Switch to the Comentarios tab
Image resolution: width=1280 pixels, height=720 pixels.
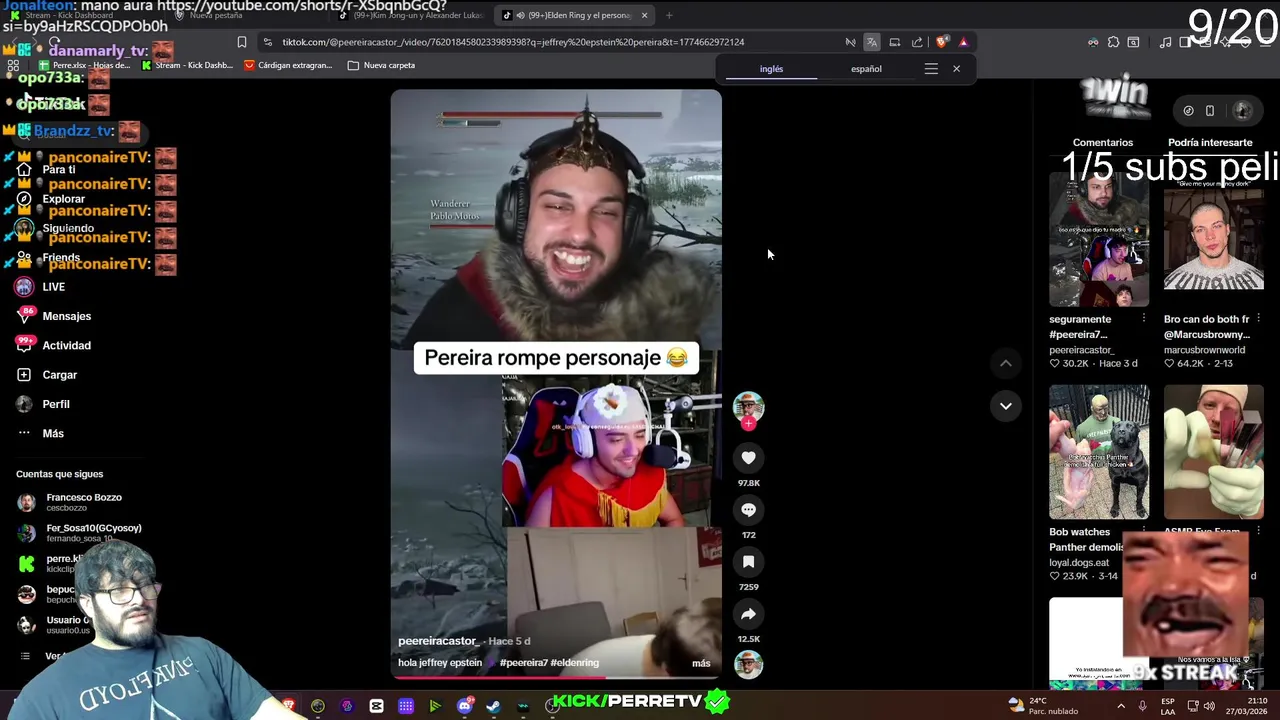point(1102,142)
